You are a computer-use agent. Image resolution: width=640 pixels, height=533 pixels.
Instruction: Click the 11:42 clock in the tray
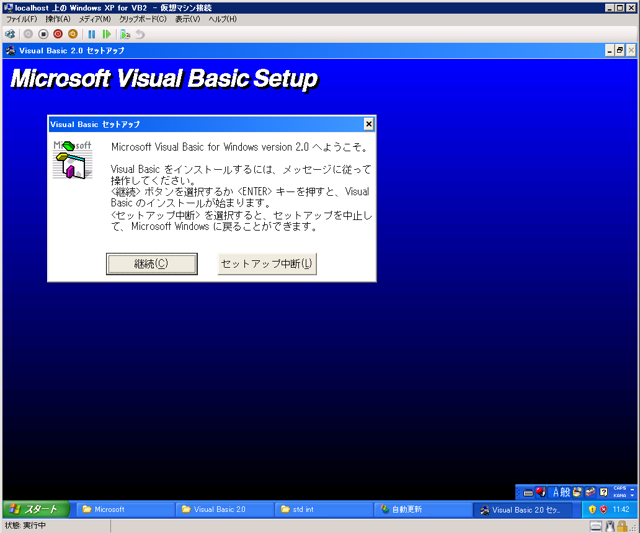point(621,509)
